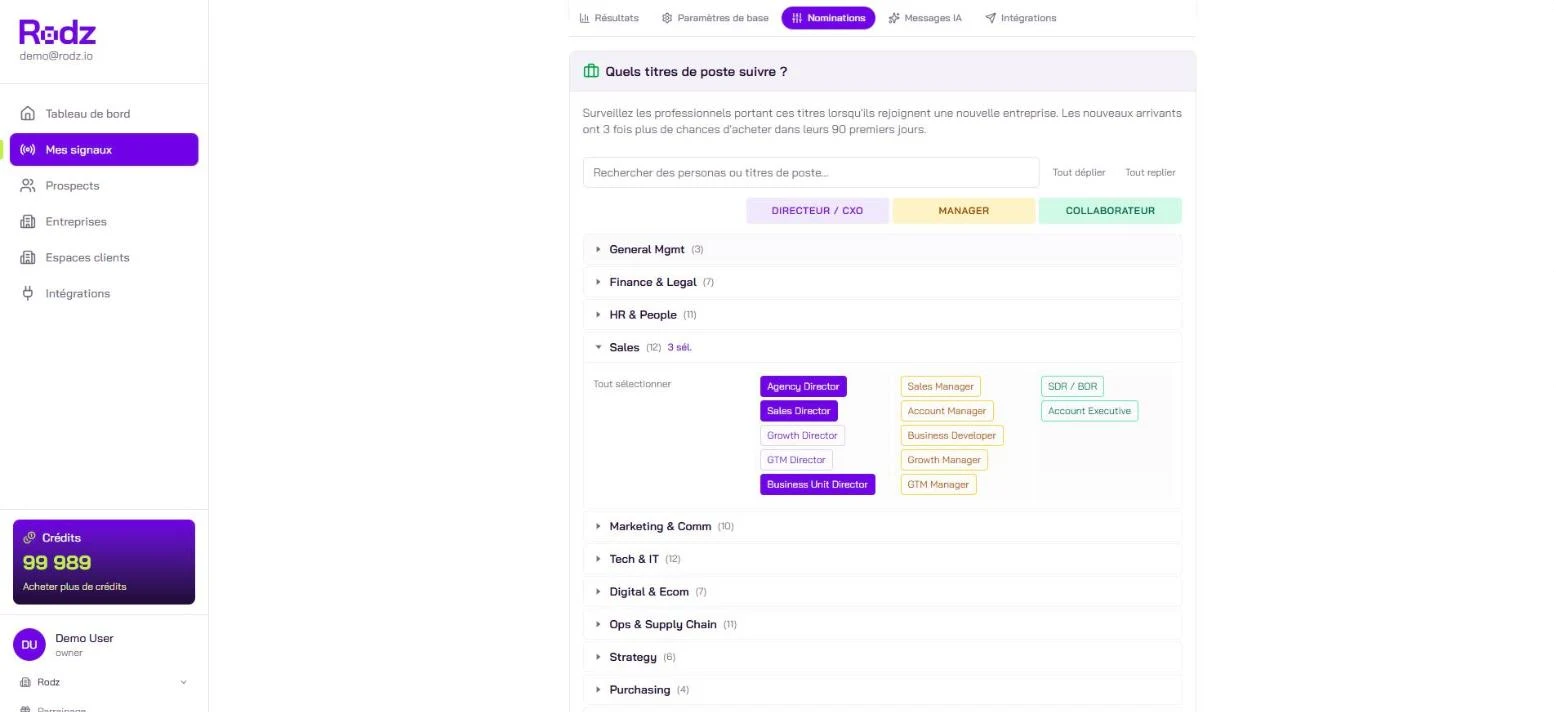Screen dimensions: 1568x712
Task: Click the Mes signaux broadcast icon
Action: point(28,150)
